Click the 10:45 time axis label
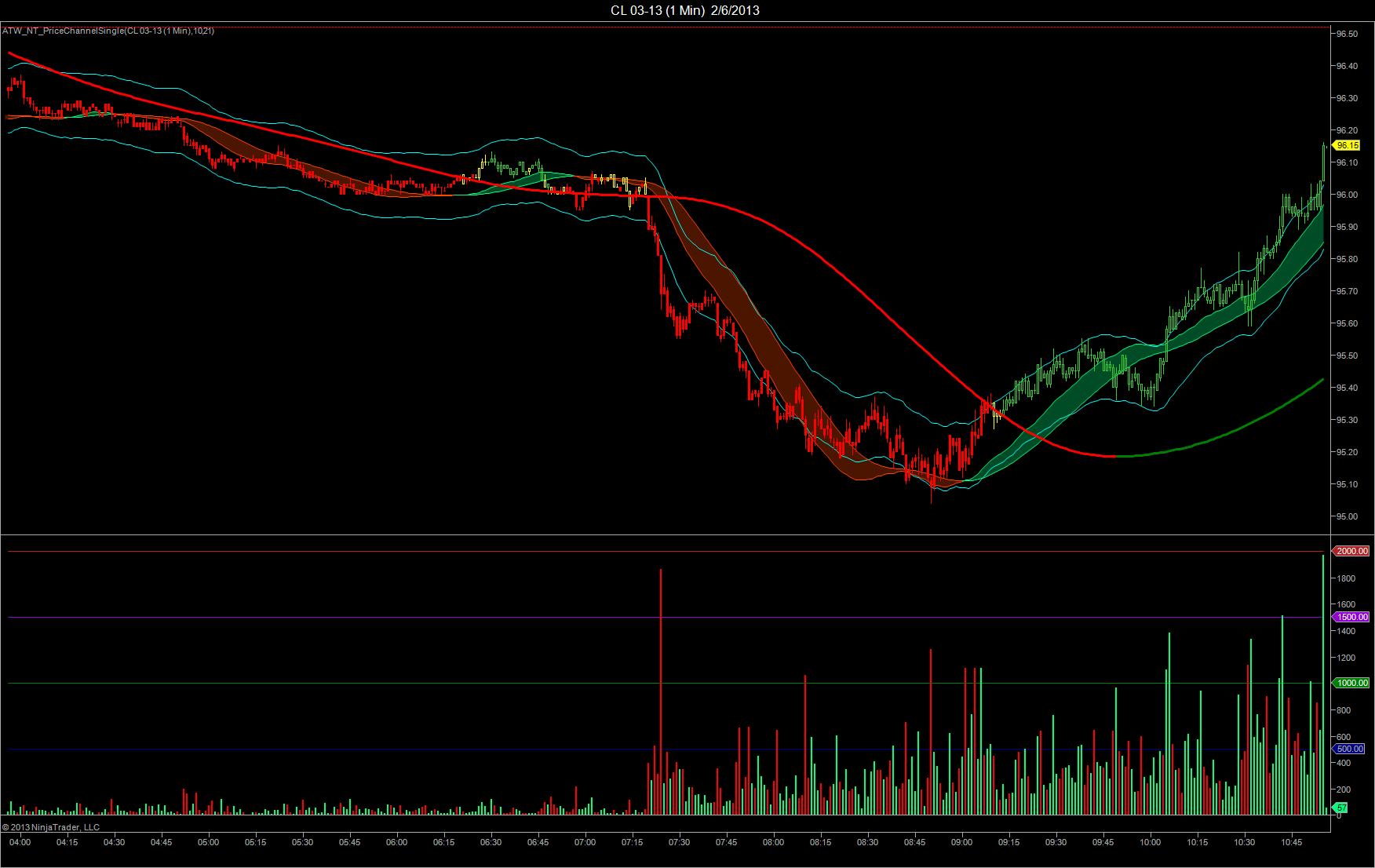 (1291, 842)
